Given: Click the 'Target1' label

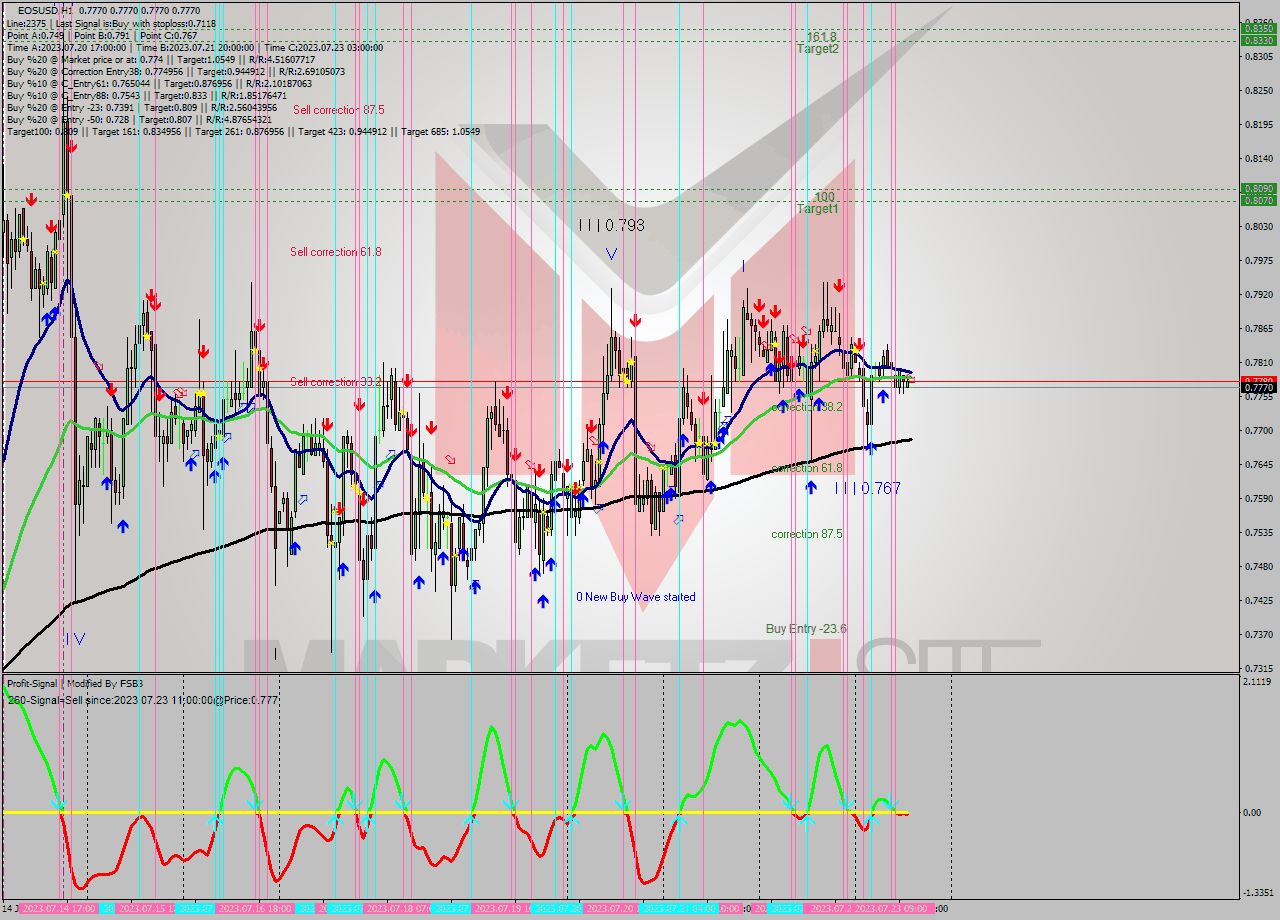Looking at the screenshot, I should tap(817, 209).
